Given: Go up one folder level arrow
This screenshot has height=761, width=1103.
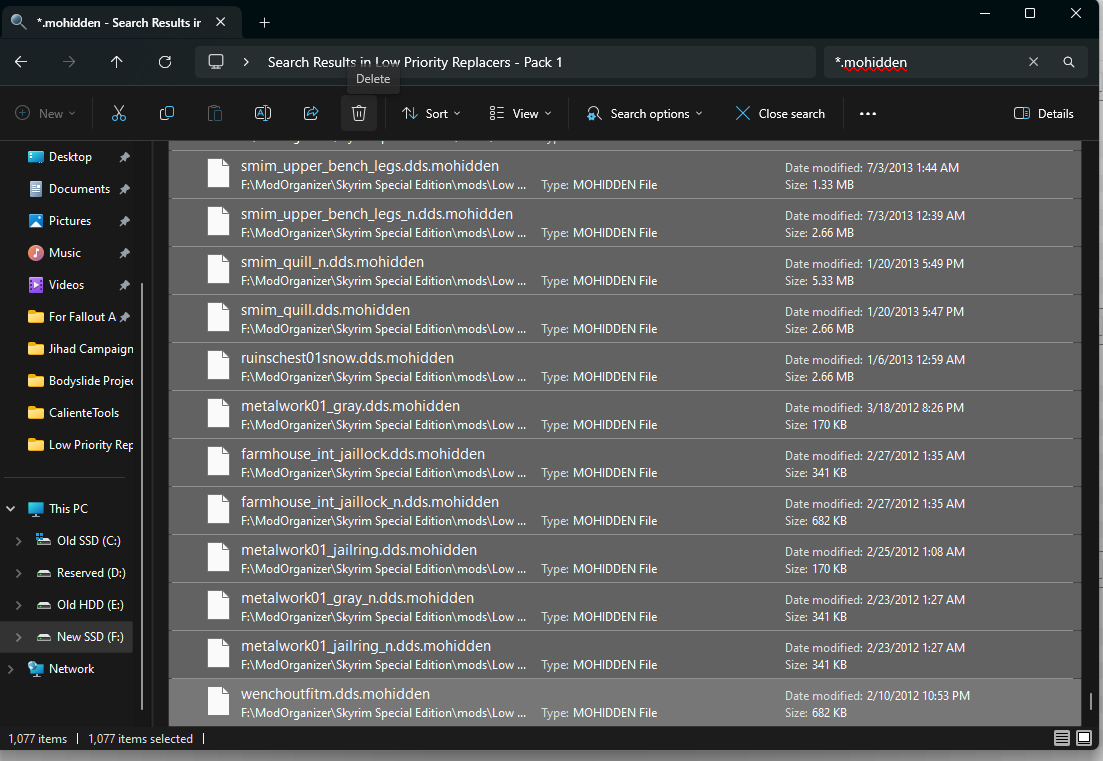Looking at the screenshot, I should tap(117, 62).
